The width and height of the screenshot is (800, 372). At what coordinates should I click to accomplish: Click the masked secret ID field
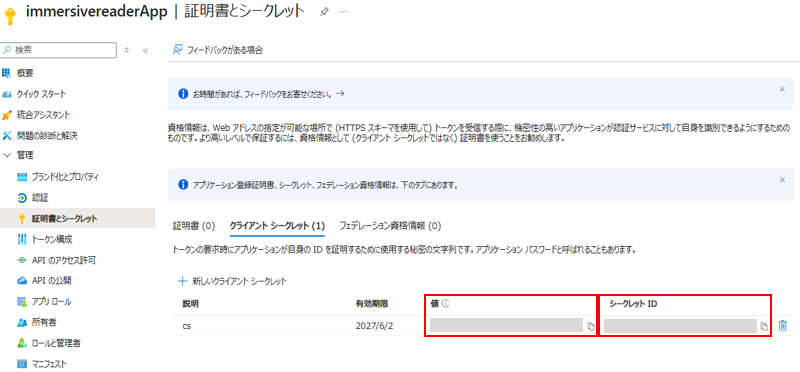click(x=680, y=326)
